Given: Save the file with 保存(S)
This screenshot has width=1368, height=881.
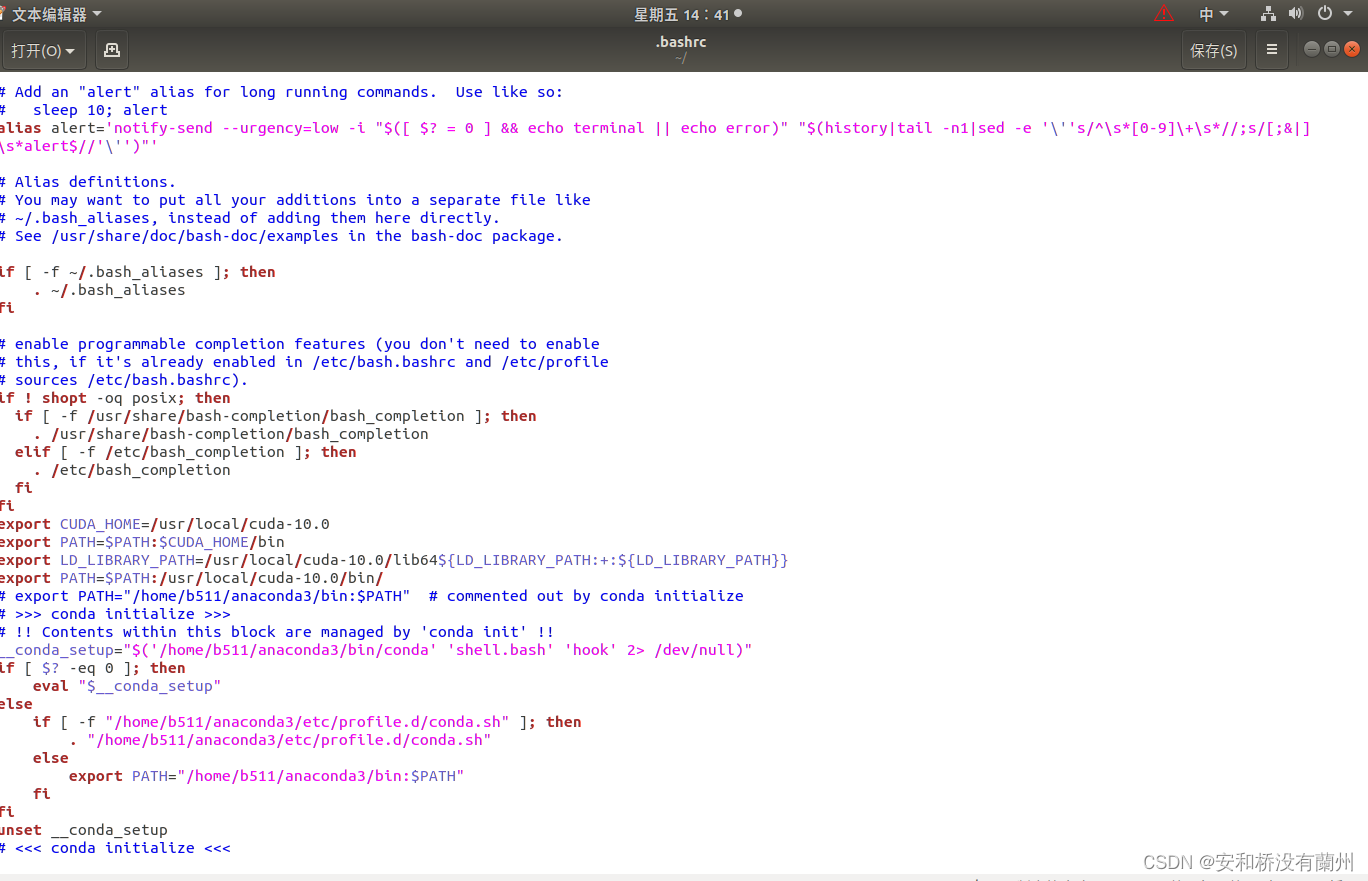Looking at the screenshot, I should coord(1213,50).
